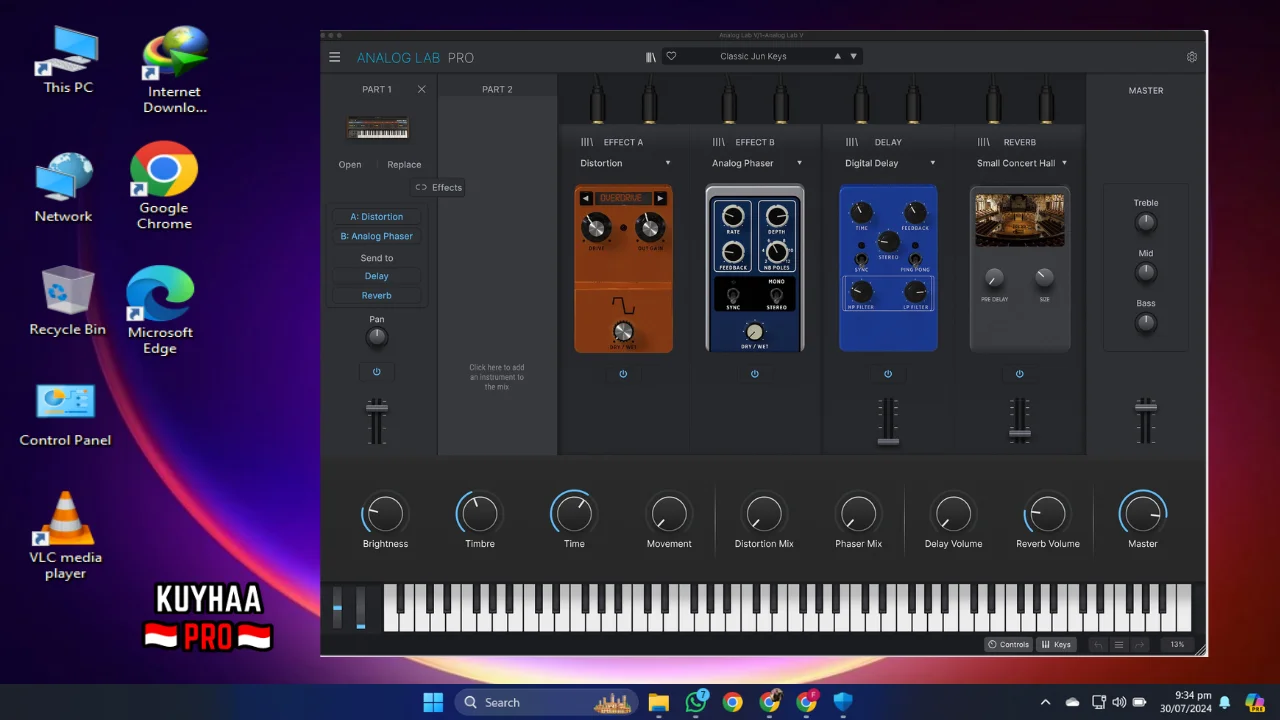Open the Small Concert Hall reverb dropdown

click(1022, 163)
